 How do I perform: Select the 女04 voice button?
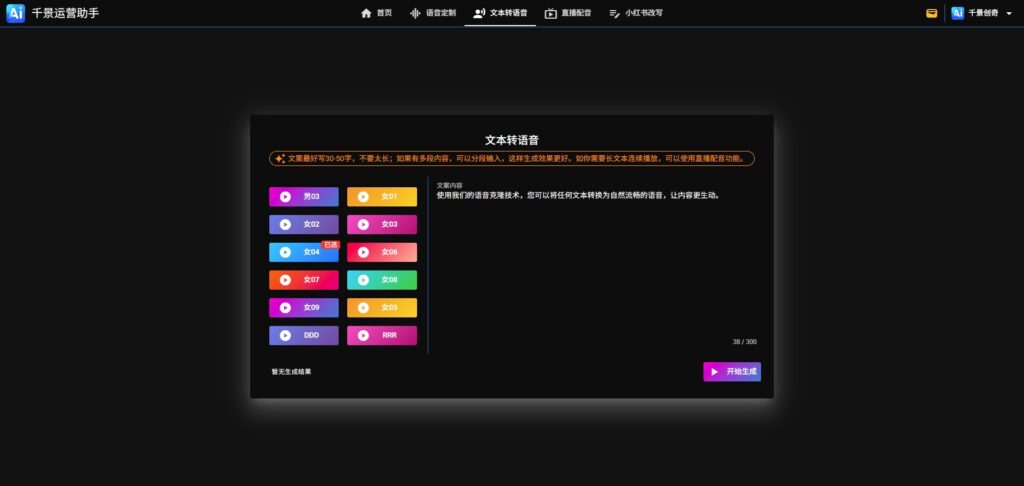pos(304,252)
